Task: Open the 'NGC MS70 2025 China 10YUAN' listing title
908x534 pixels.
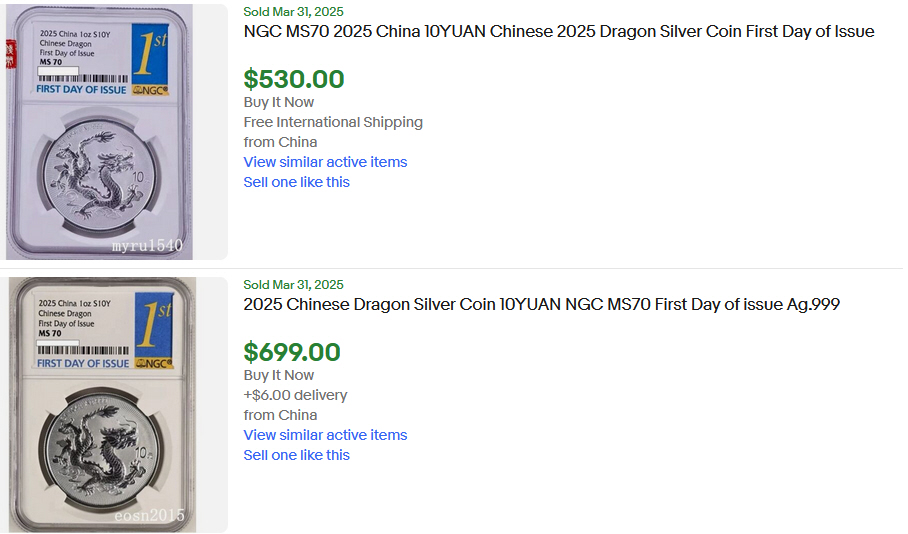Action: [558, 32]
